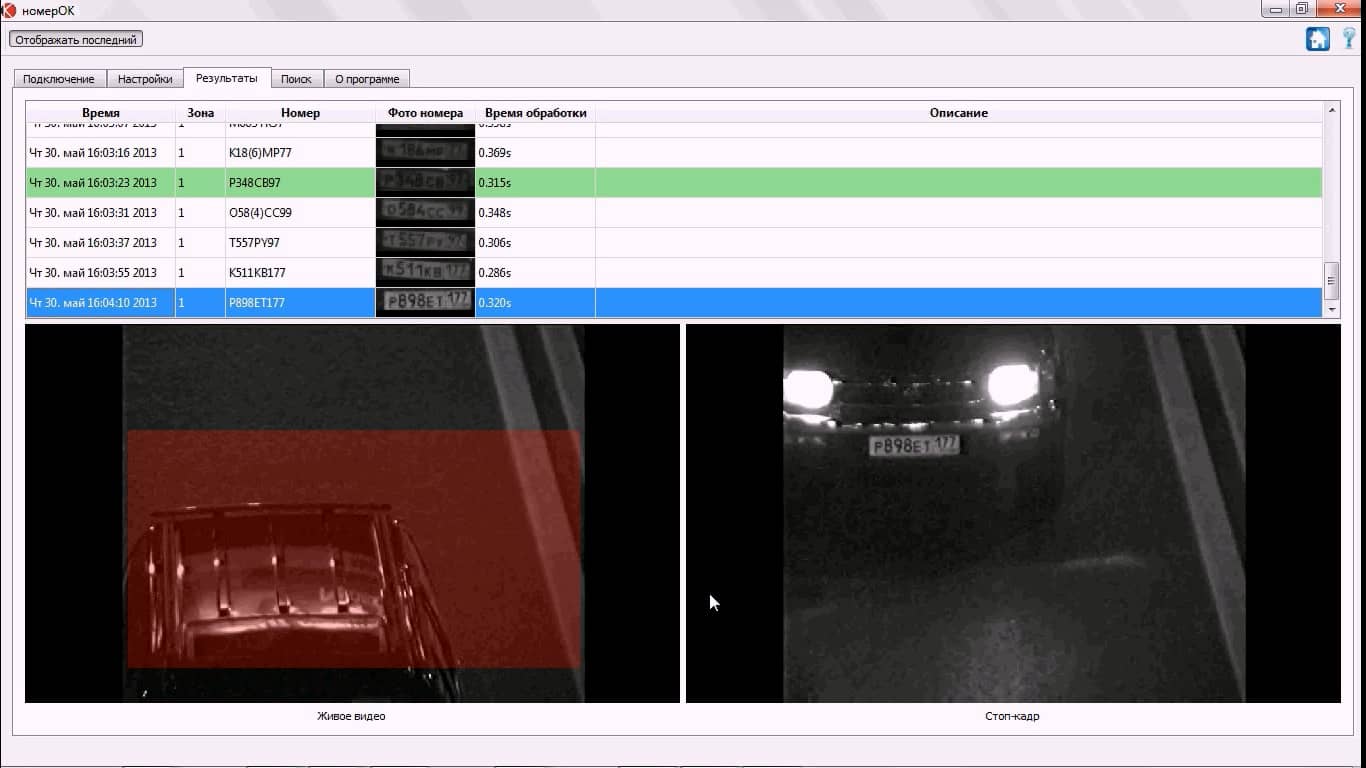
Task: Click the номерОК app logo in title bar
Action: tap(9, 10)
